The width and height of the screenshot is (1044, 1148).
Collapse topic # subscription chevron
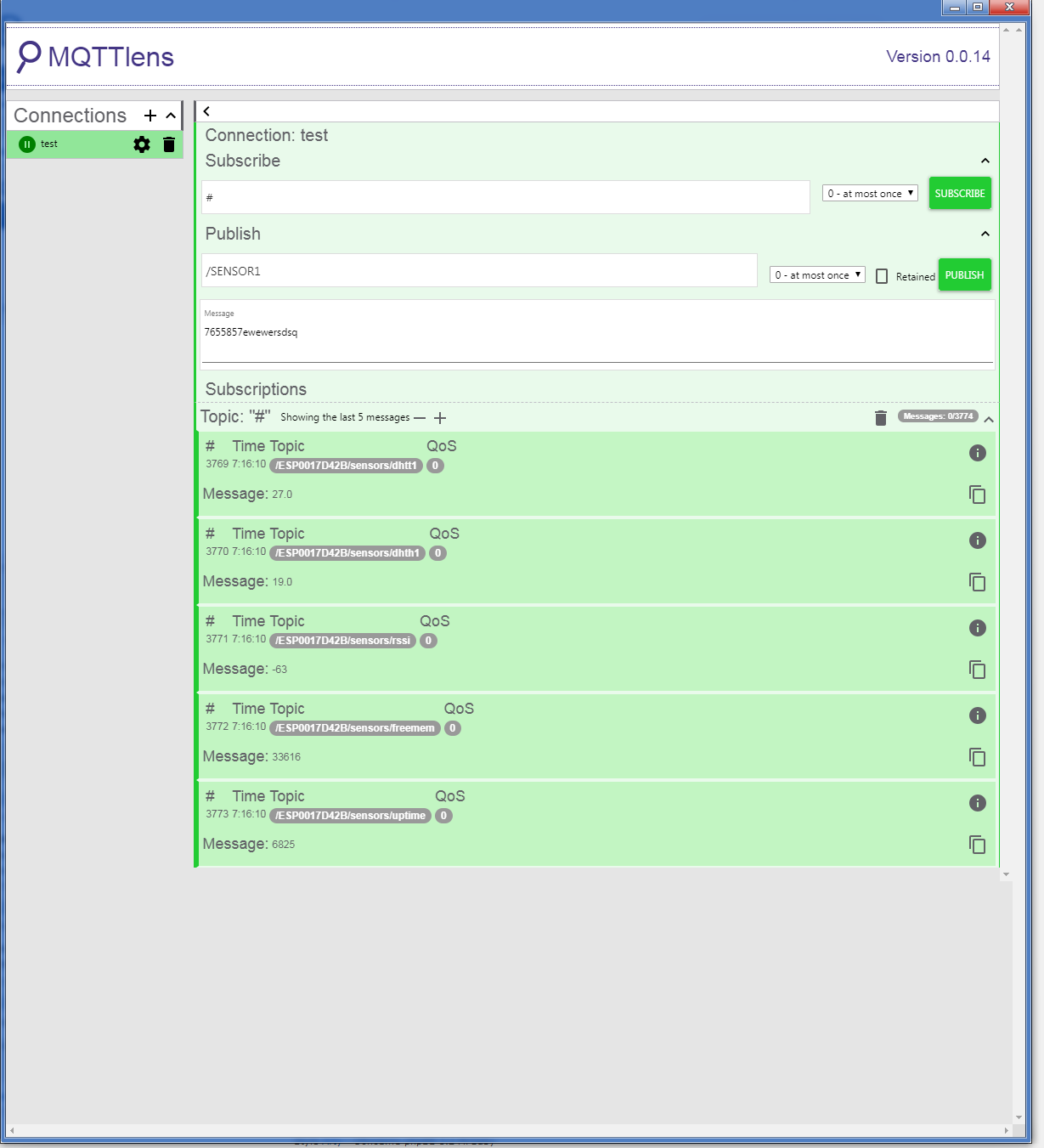tap(989, 419)
